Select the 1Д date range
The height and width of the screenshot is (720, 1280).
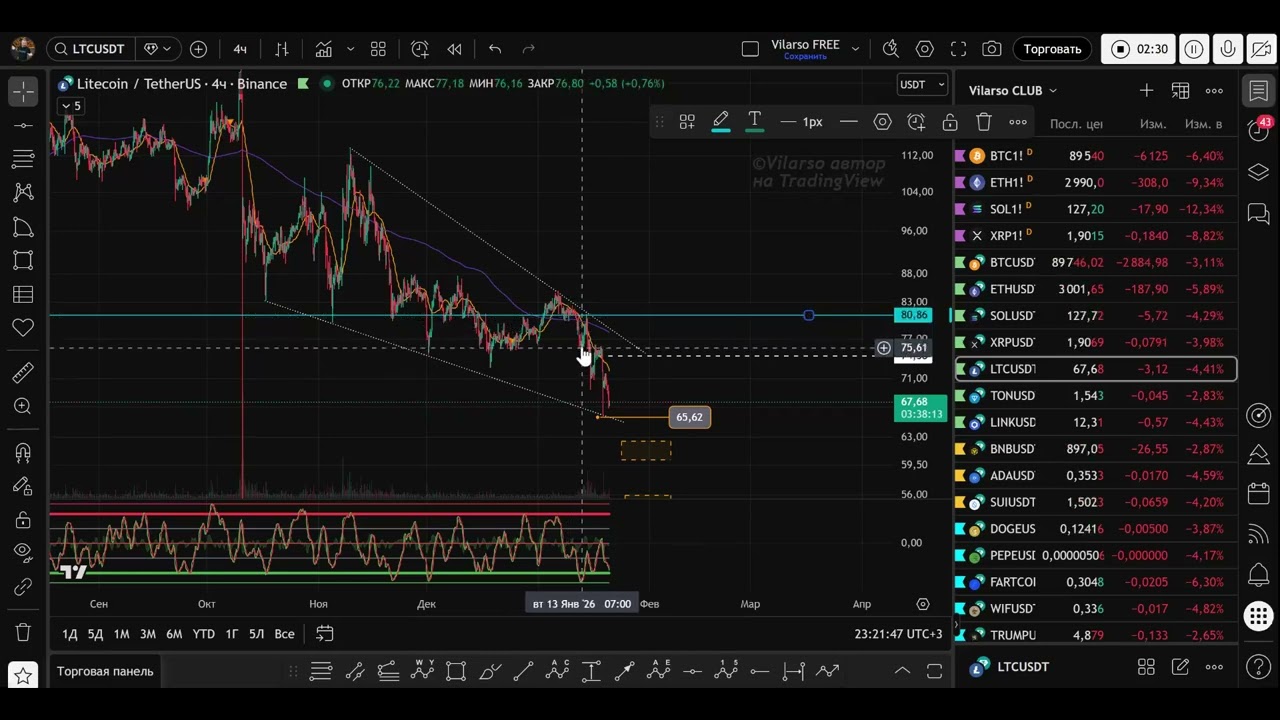click(x=70, y=634)
